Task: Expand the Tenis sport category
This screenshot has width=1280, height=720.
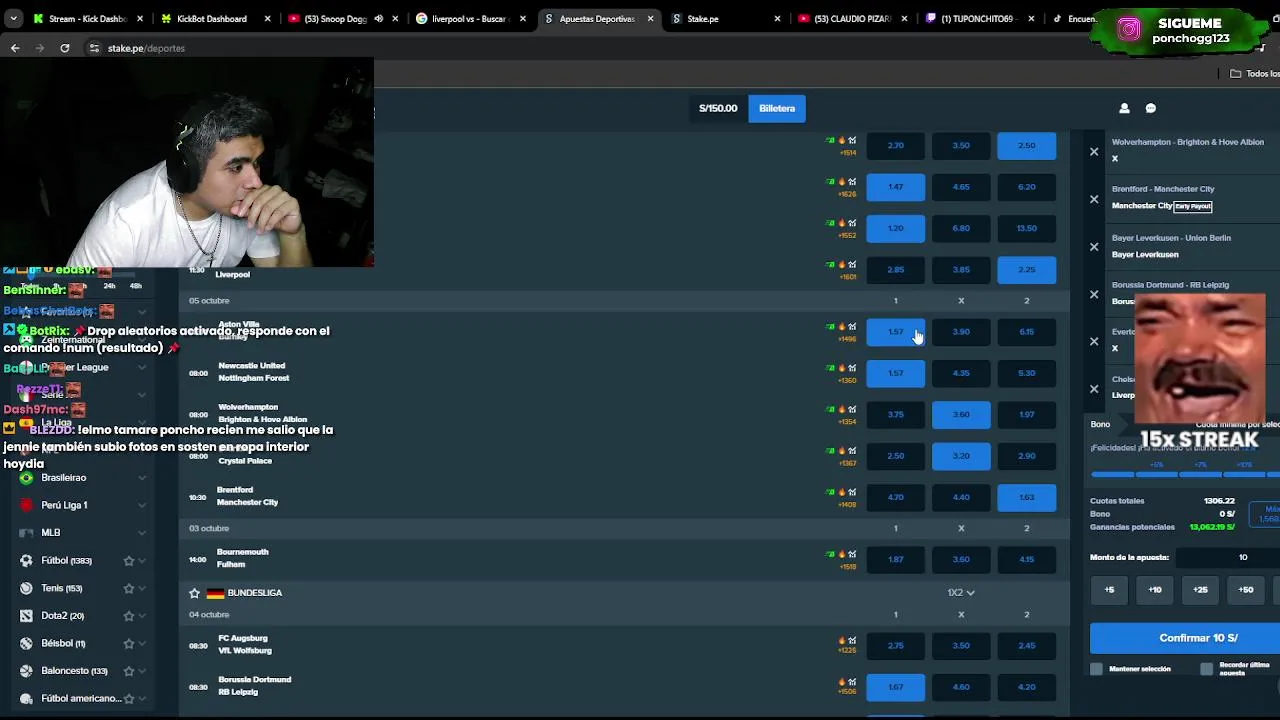Action: click(x=142, y=588)
